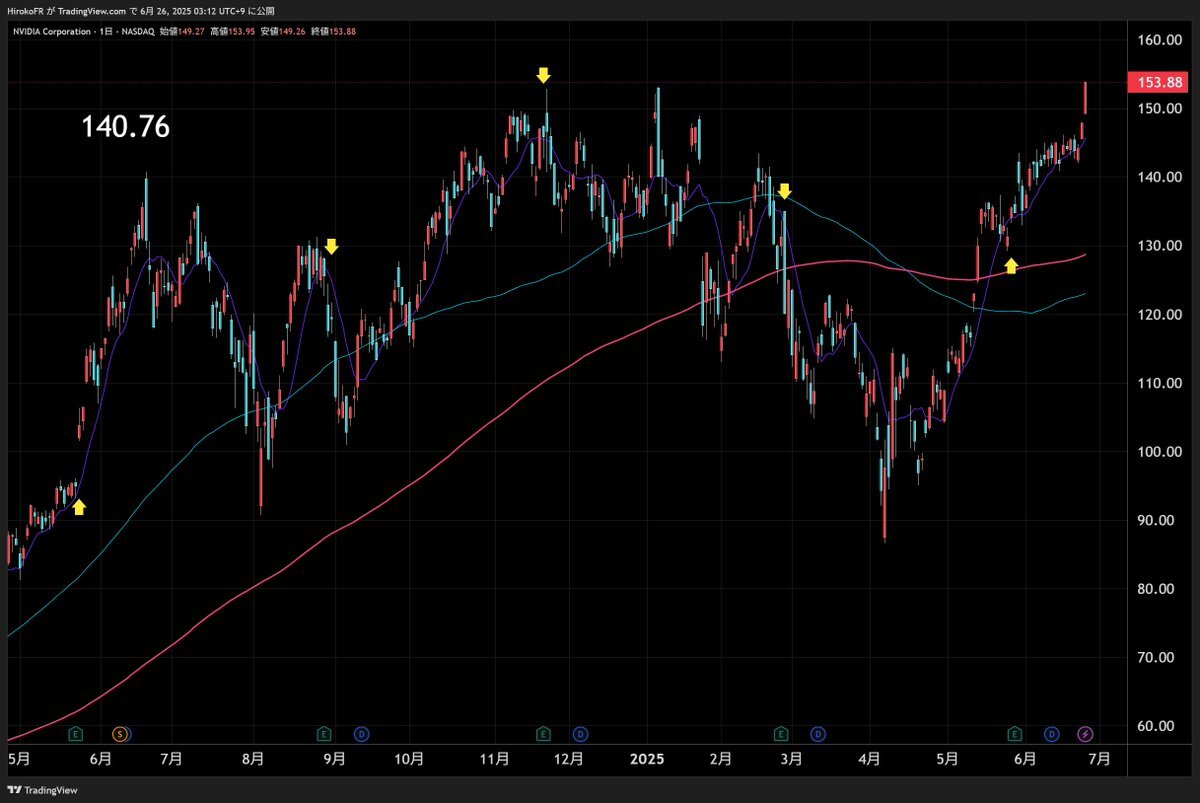The height and width of the screenshot is (803, 1200).
Task: Click the first earnings E marker after 5月
Action: (76, 734)
